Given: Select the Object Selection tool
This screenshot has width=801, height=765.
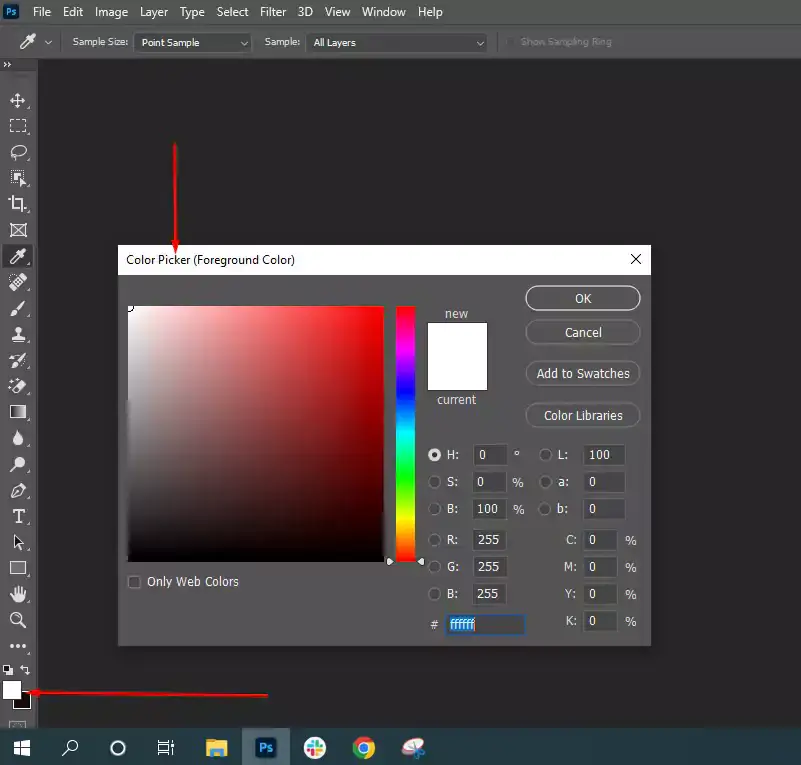Looking at the screenshot, I should [18, 178].
